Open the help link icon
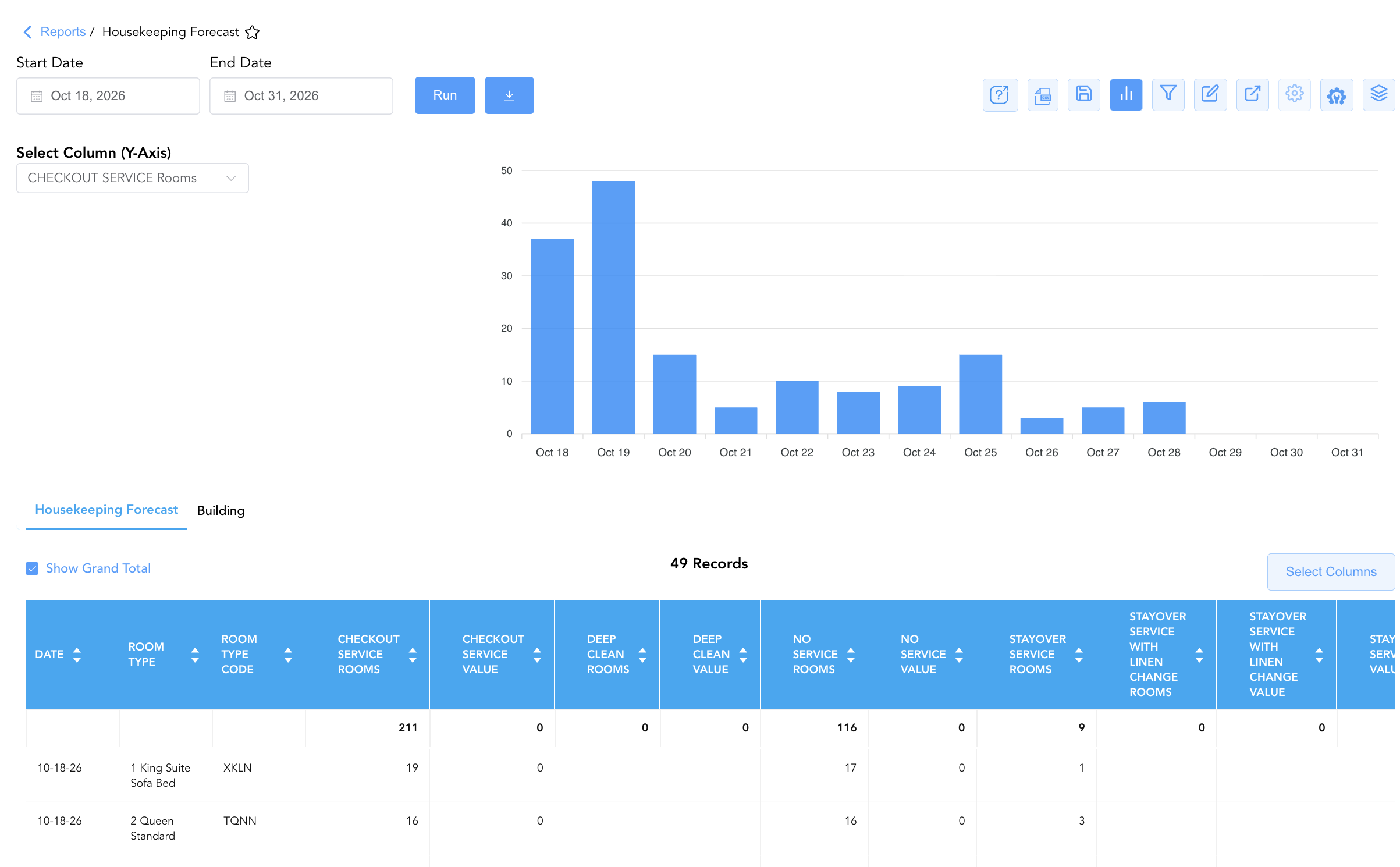The height and width of the screenshot is (867, 1400). click(1000, 95)
